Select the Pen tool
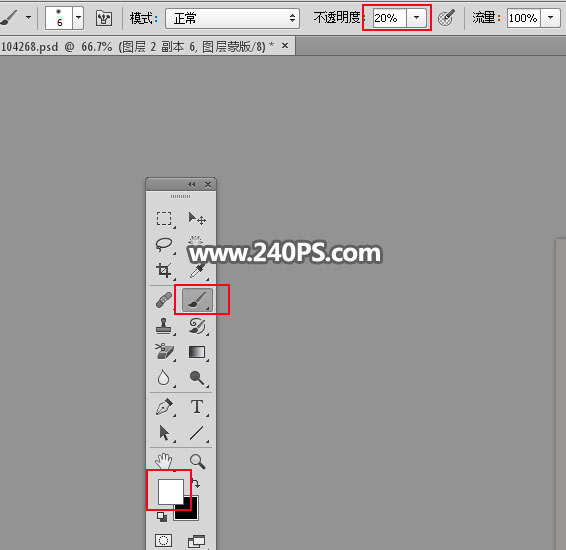Image resolution: width=566 pixels, height=550 pixels. pos(164,407)
